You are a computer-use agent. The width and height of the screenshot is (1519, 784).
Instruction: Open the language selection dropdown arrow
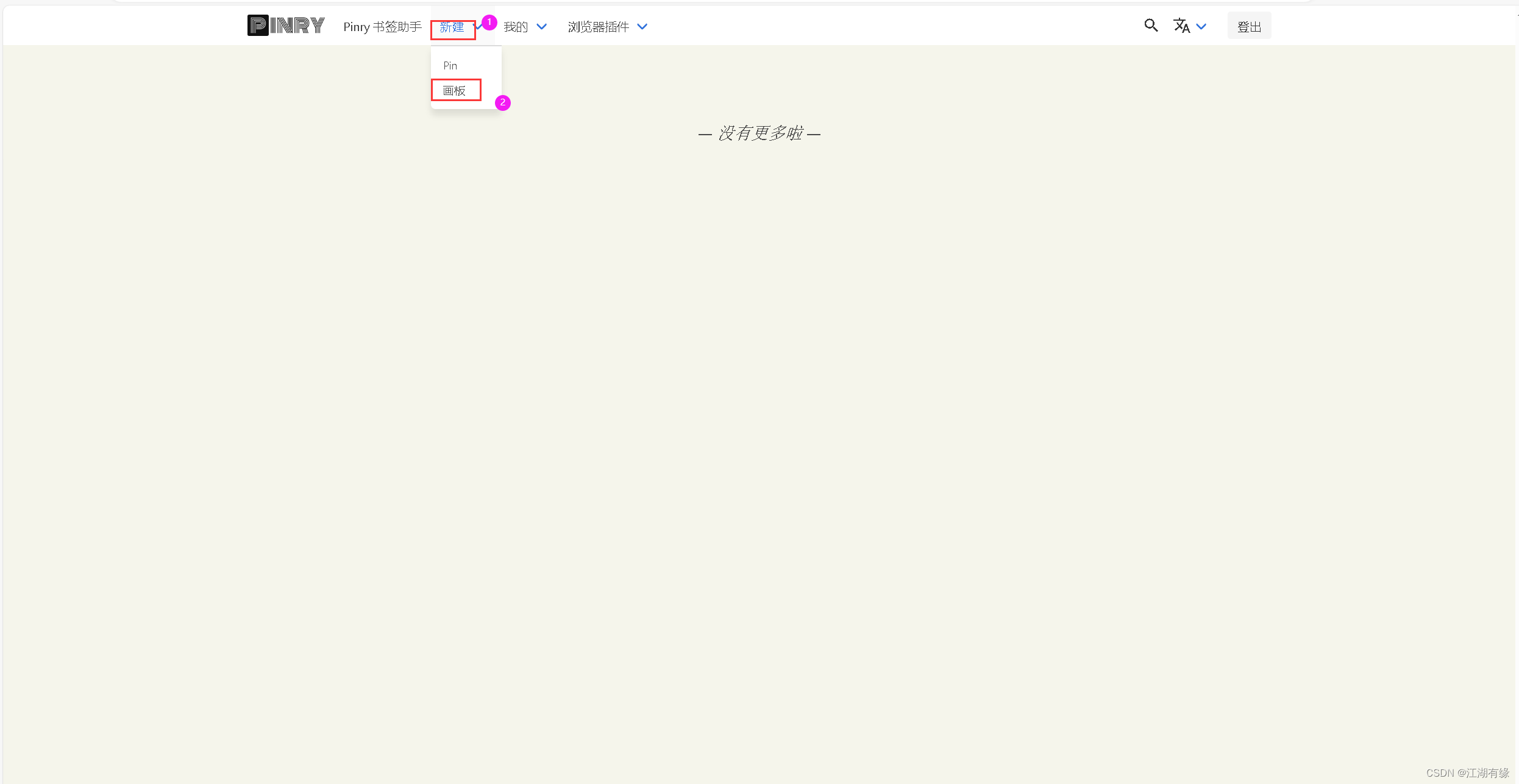[x=1202, y=27]
